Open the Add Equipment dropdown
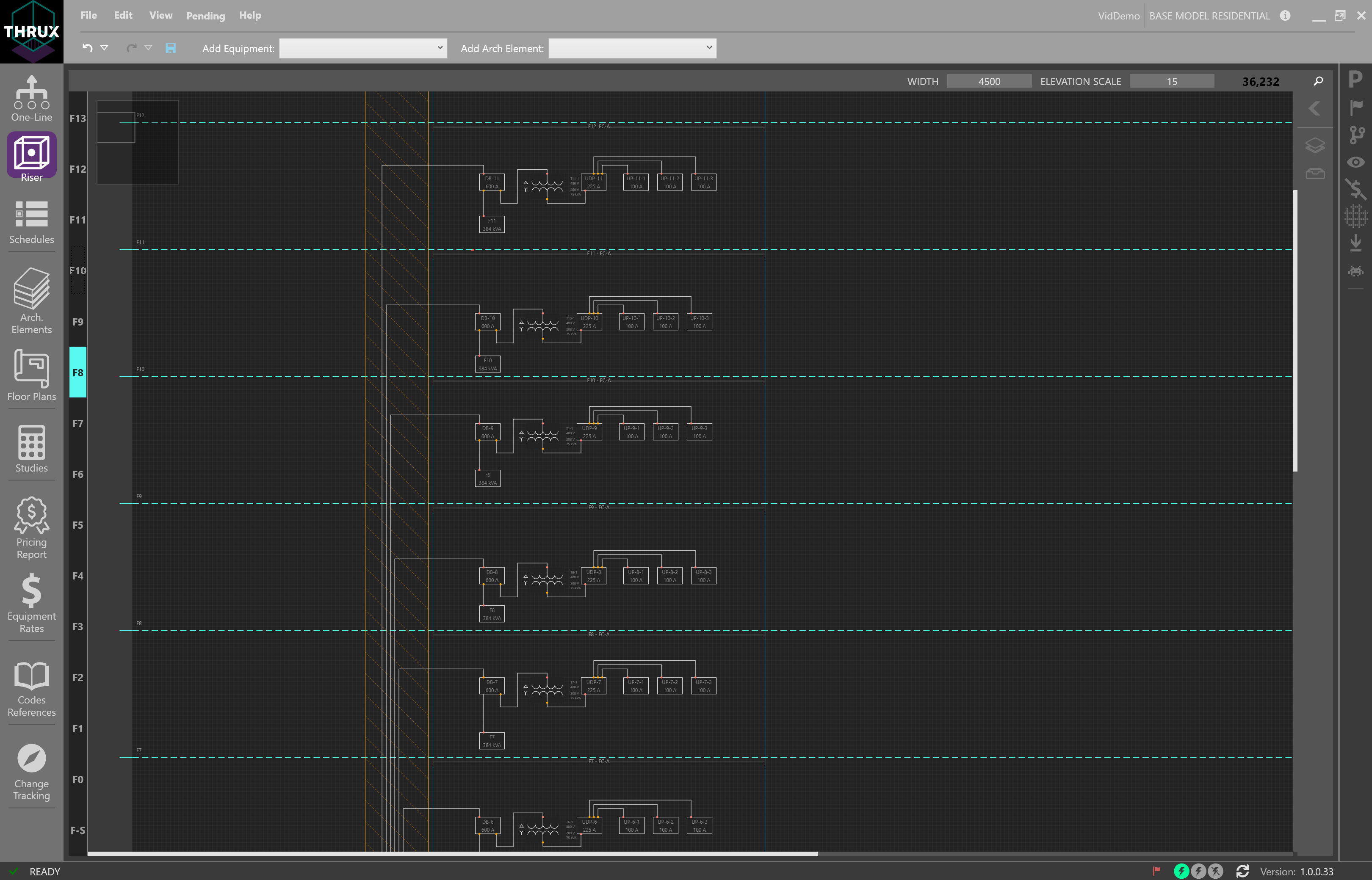The height and width of the screenshot is (880, 1372). (362, 48)
